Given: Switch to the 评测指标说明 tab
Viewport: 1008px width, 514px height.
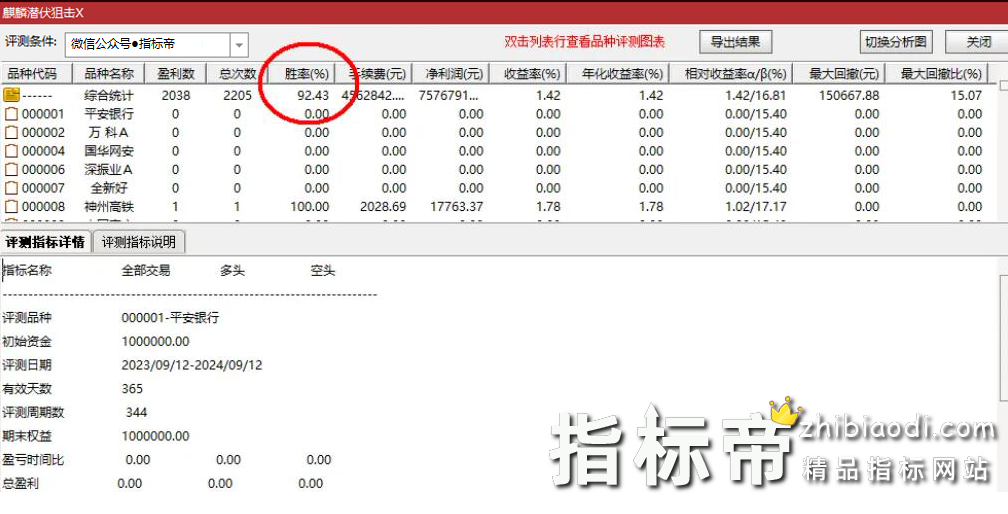Looking at the screenshot, I should pos(139,242).
